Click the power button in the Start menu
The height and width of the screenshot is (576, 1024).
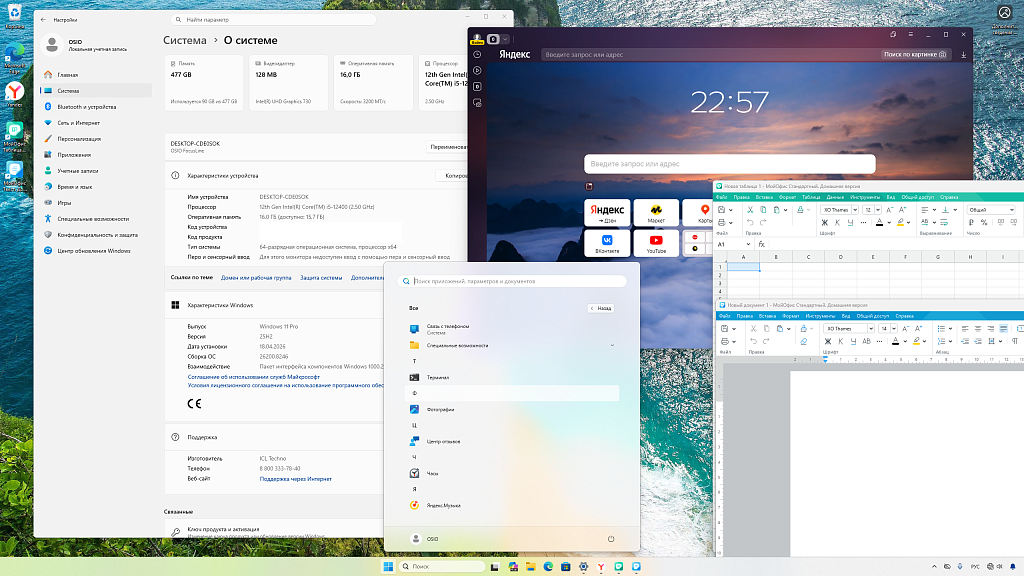pos(611,539)
